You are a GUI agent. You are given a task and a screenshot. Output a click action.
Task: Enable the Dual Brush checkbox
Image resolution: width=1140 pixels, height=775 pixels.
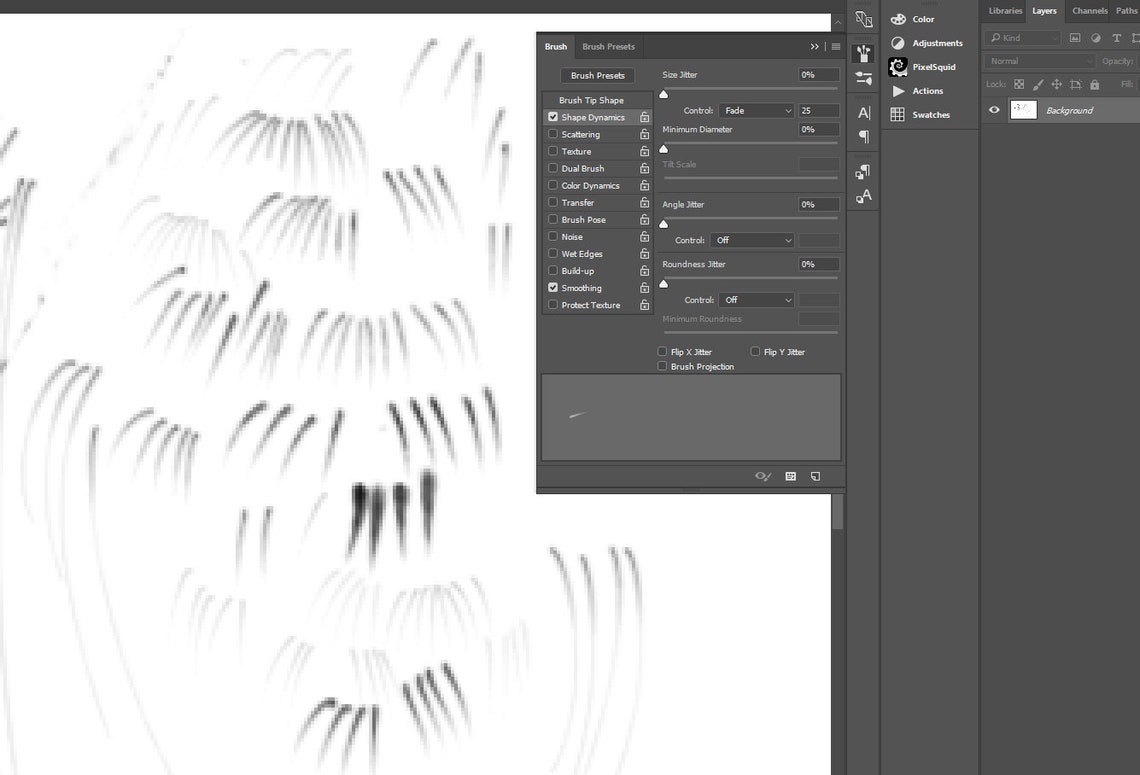coord(553,168)
